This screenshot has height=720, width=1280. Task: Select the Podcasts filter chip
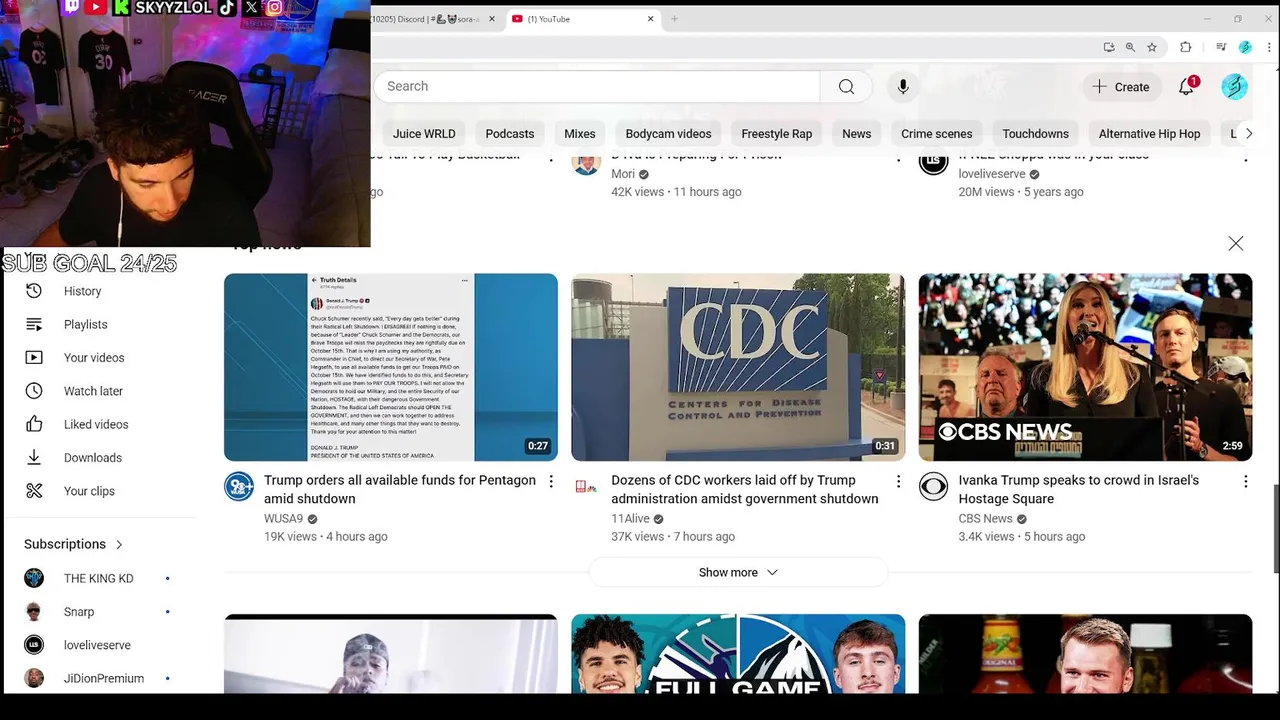pos(510,134)
